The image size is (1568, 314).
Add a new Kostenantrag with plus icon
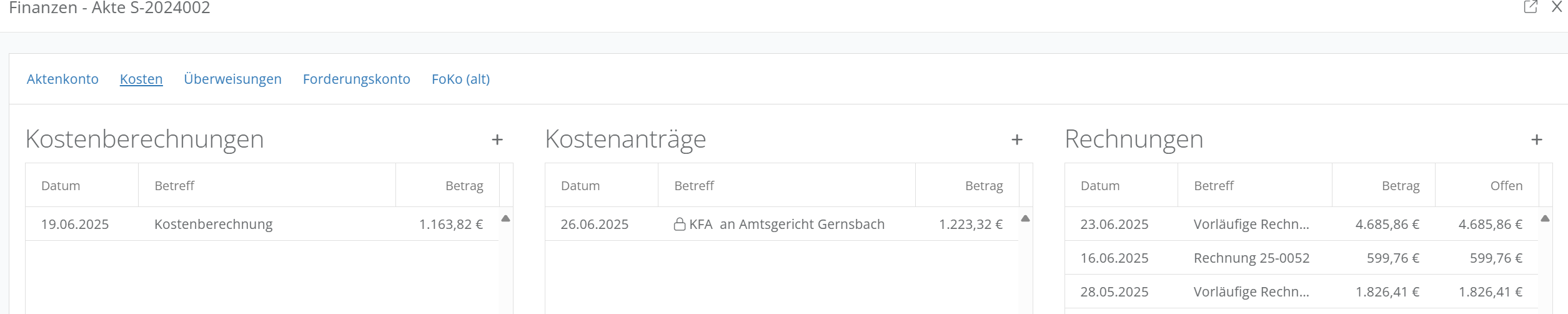point(1017,140)
